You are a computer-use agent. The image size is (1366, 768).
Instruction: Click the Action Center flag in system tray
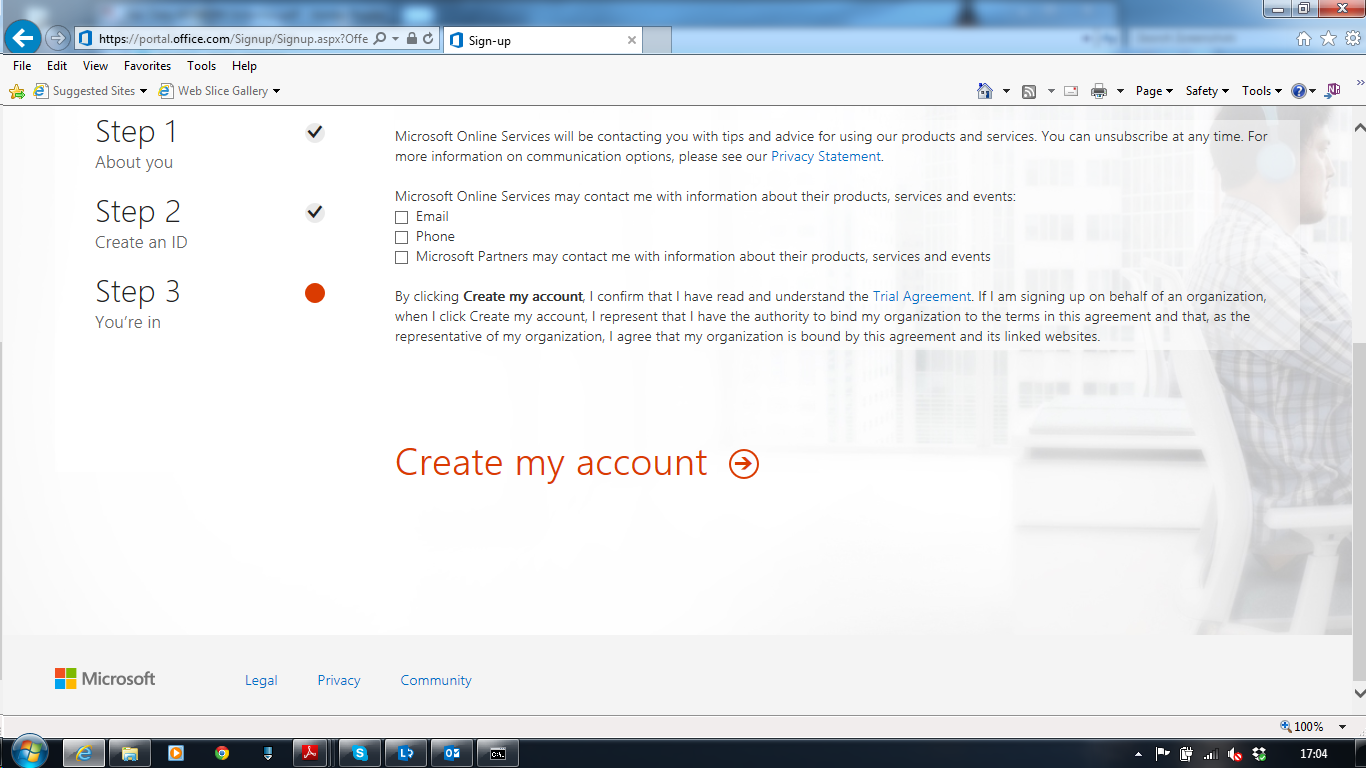(1163, 754)
